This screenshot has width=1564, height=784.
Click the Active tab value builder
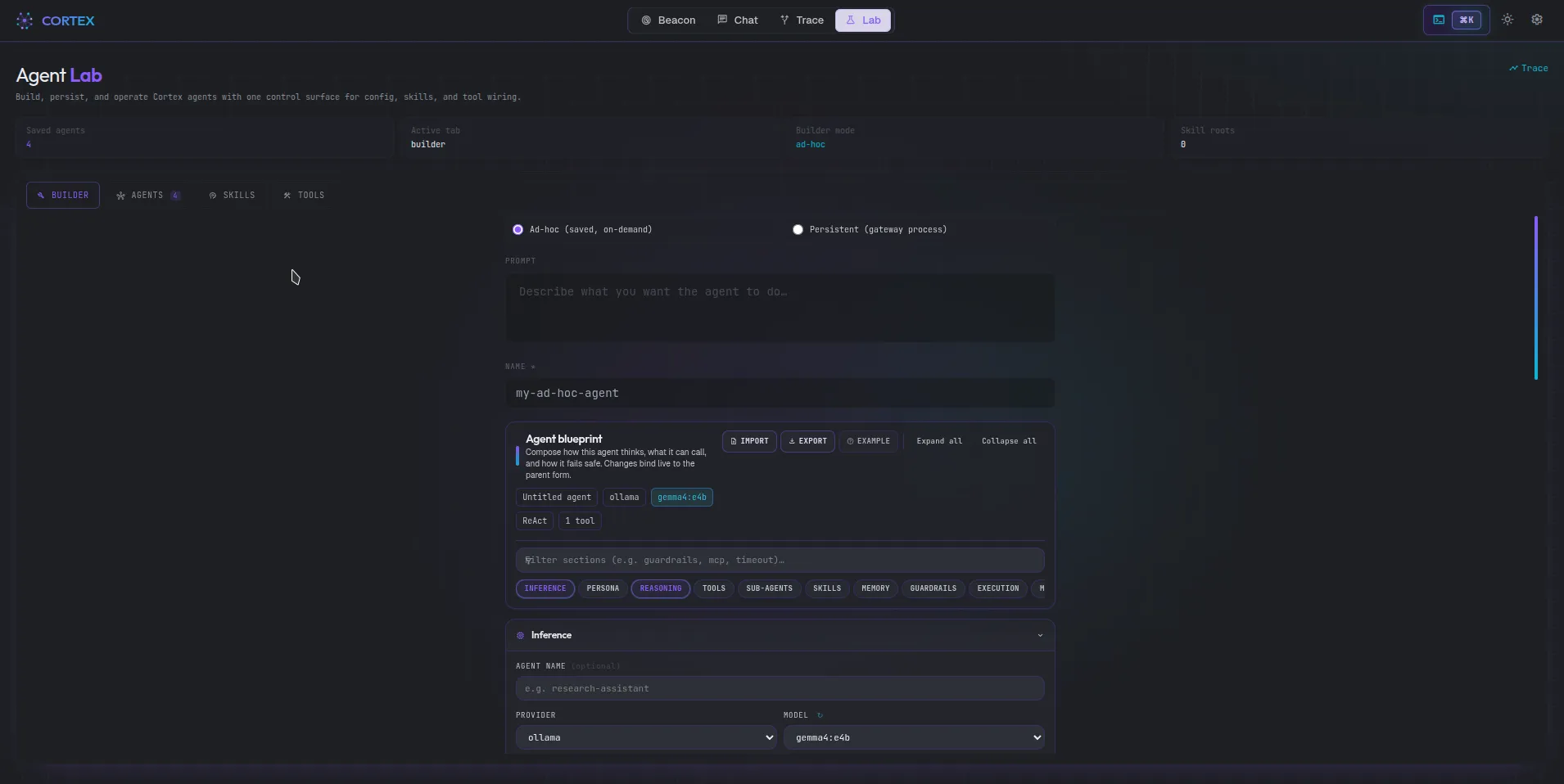point(428,145)
